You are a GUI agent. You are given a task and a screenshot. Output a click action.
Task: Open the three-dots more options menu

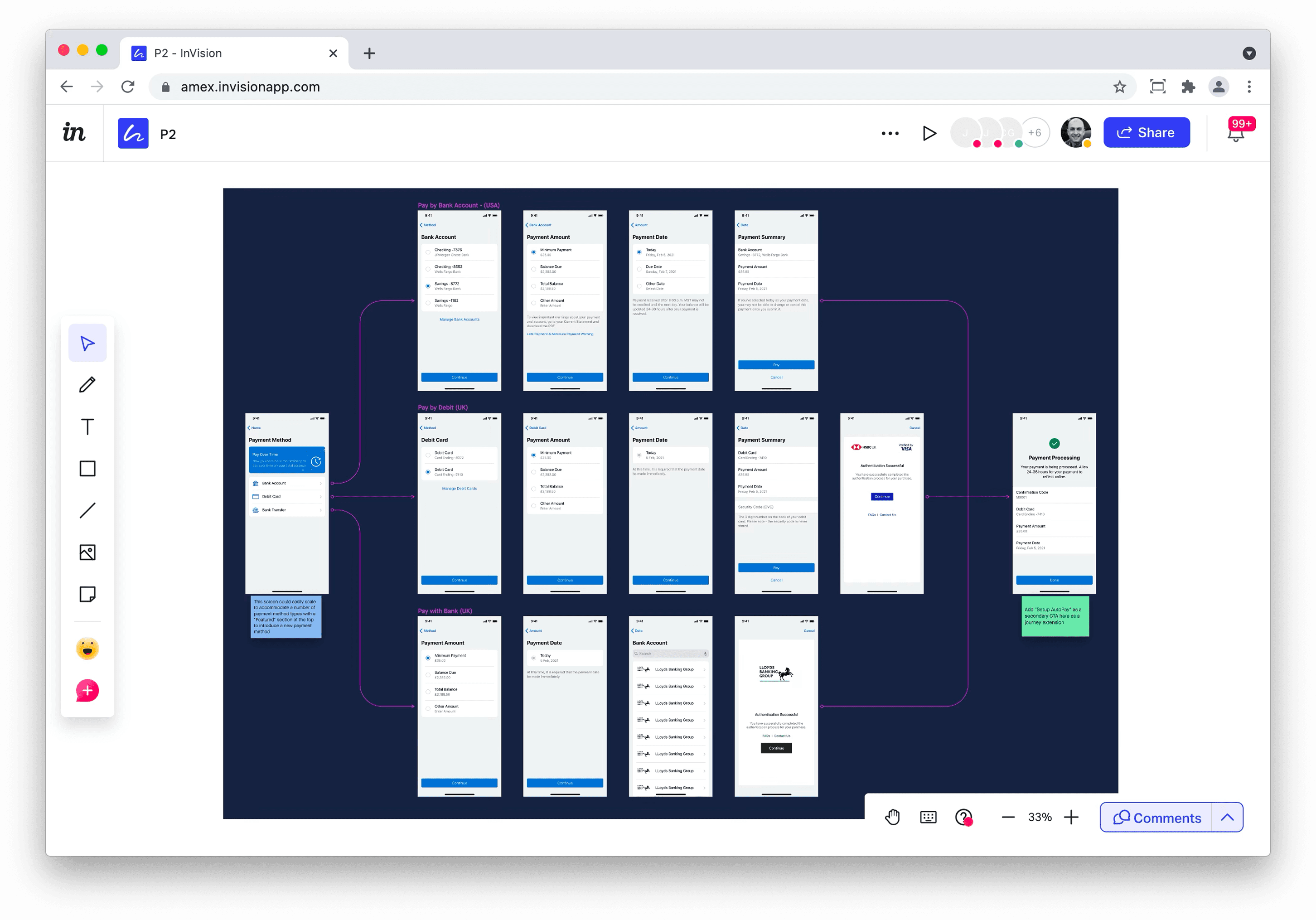[x=890, y=133]
